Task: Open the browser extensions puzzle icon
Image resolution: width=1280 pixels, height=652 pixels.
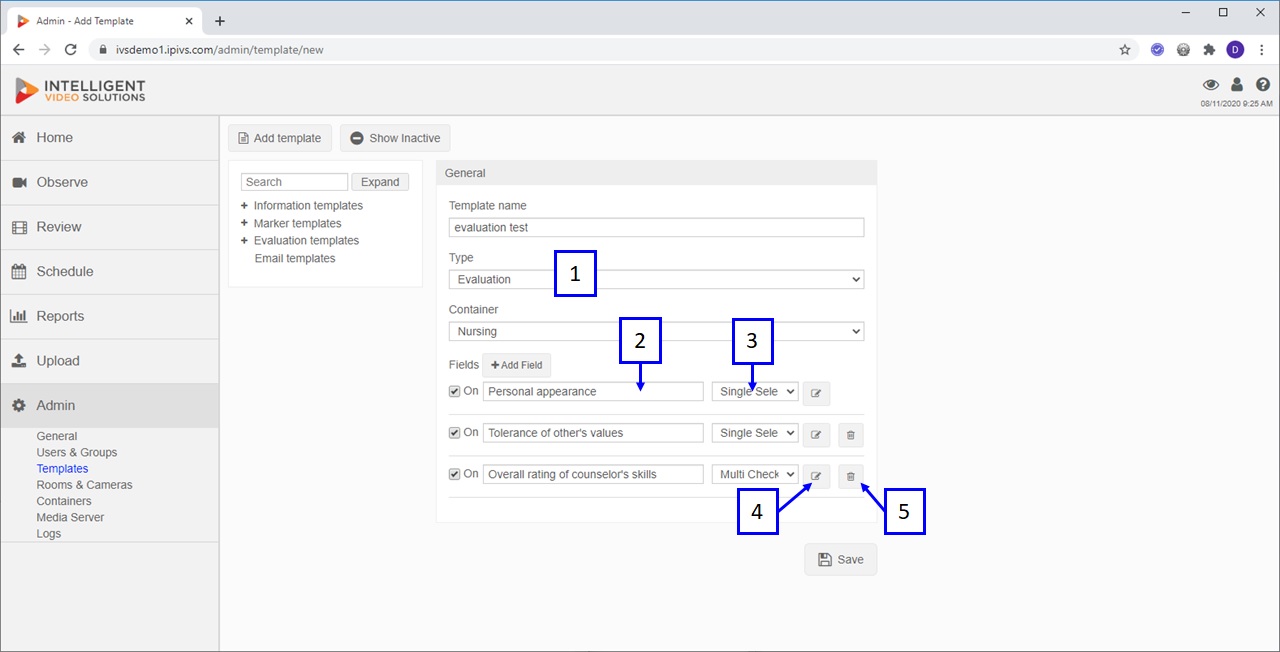Action: (1209, 49)
